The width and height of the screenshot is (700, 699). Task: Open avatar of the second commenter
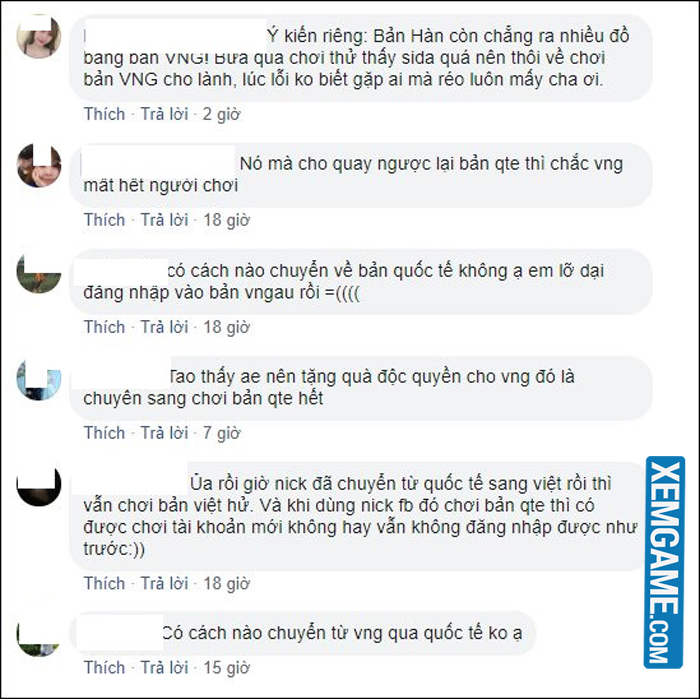point(39,166)
